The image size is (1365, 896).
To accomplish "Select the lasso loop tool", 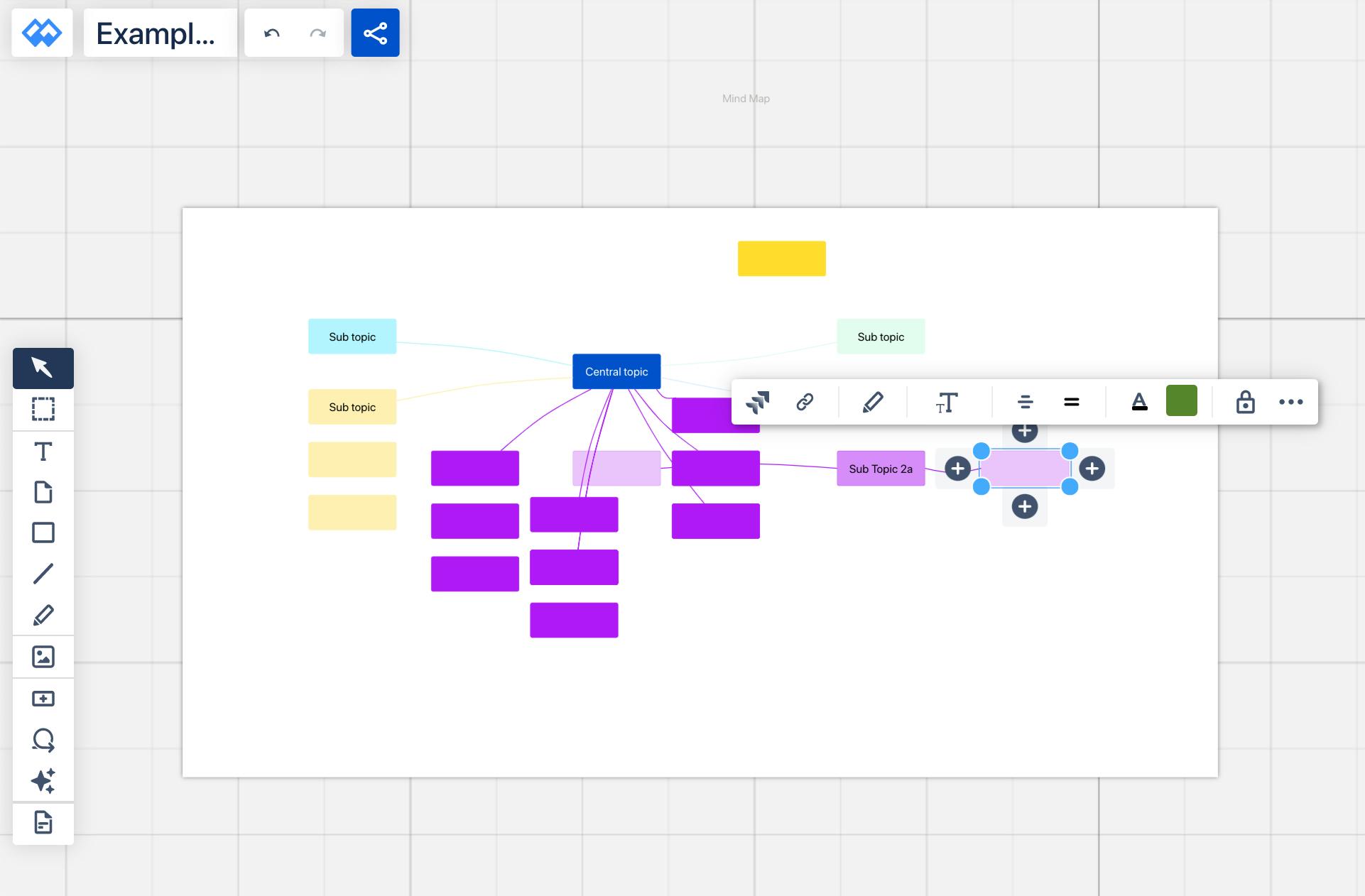I will pos(43,740).
